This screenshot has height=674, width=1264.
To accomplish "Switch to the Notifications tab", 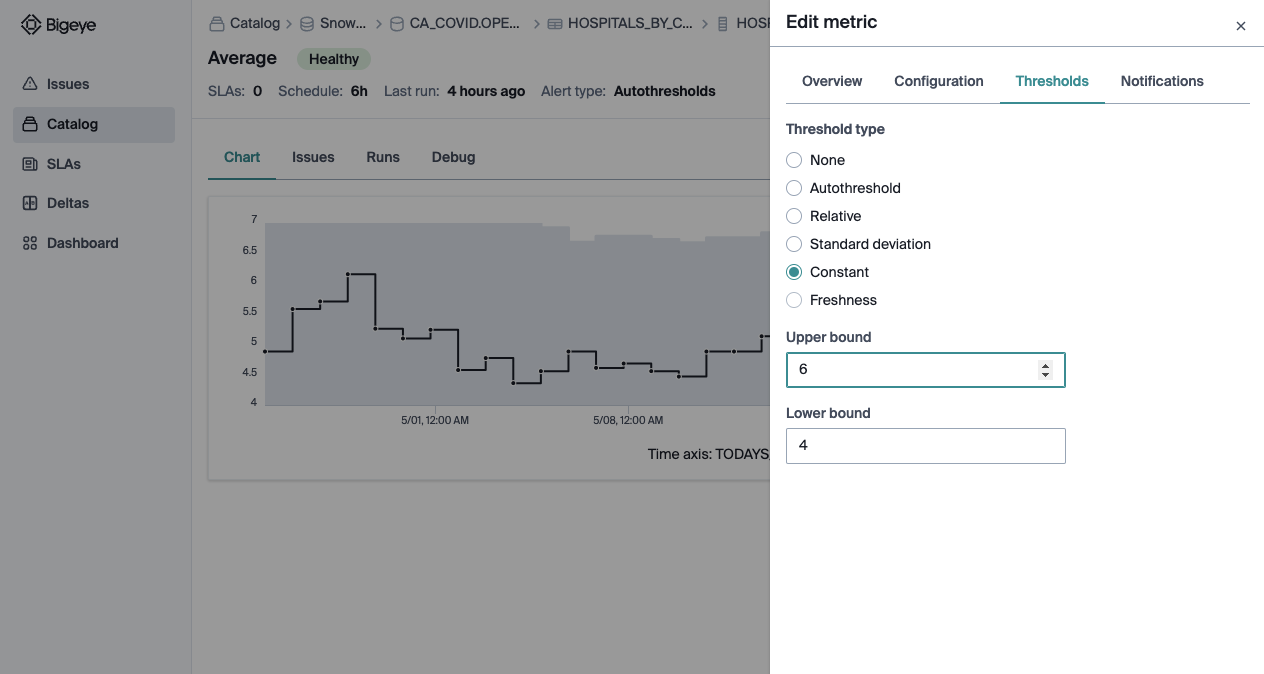I will (1162, 81).
